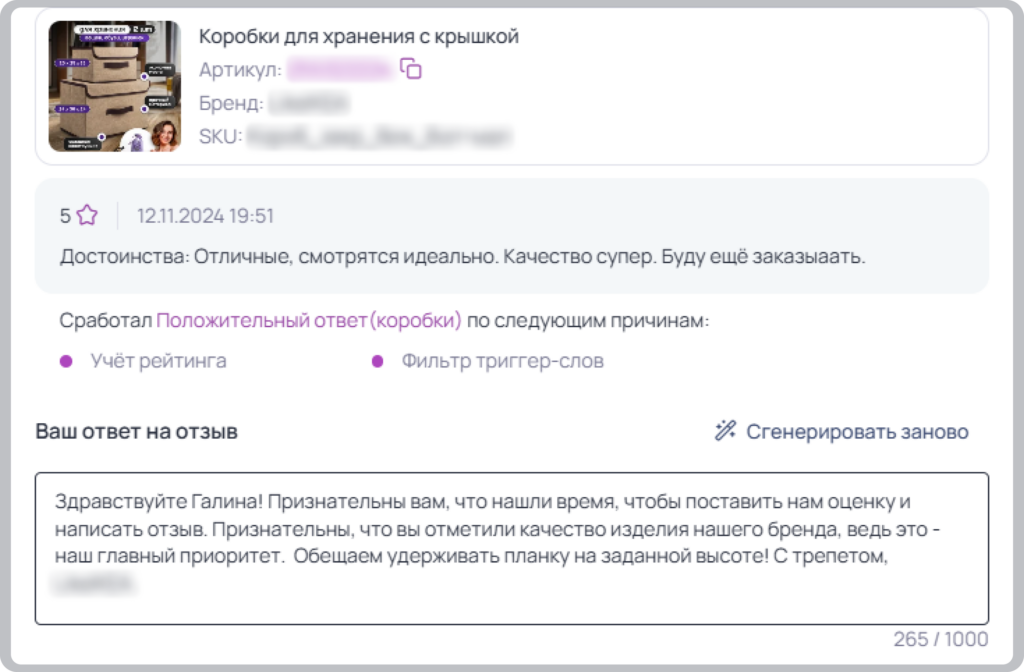Select the Учёт рейтинга reason

coord(159,361)
